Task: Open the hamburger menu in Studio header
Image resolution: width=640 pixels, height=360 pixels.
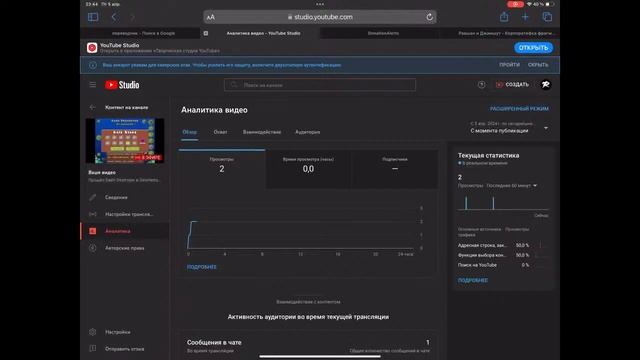Action: (x=93, y=84)
